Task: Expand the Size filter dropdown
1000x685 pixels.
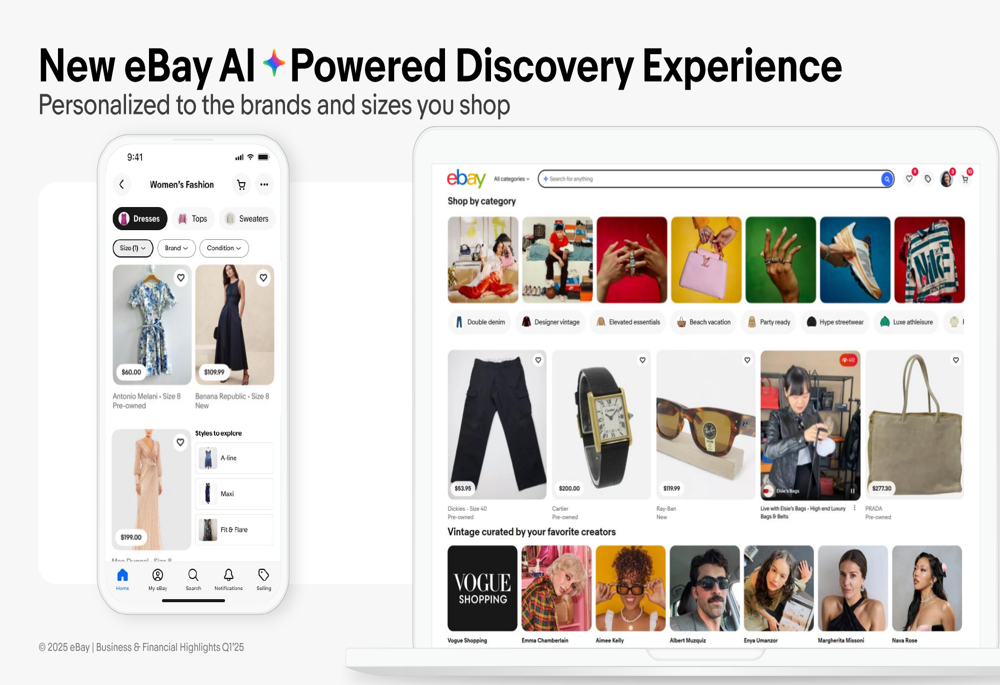Action: tap(133, 248)
